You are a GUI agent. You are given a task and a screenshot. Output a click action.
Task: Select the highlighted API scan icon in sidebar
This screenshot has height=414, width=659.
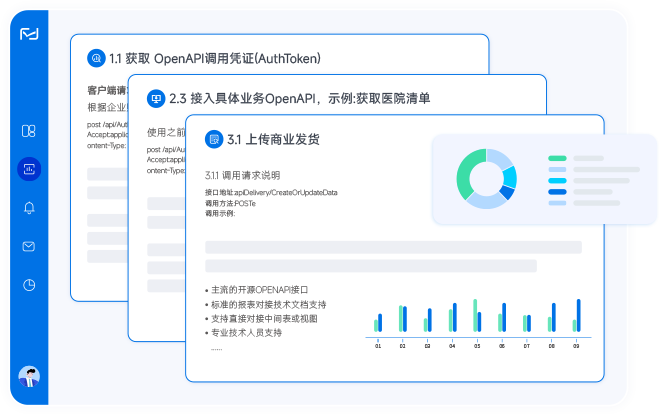coord(29,169)
